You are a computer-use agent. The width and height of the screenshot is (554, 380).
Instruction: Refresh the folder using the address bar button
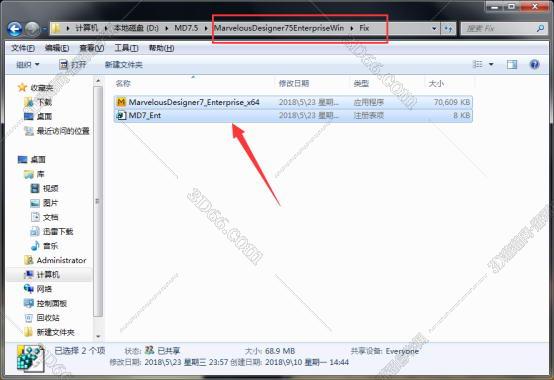click(448, 29)
